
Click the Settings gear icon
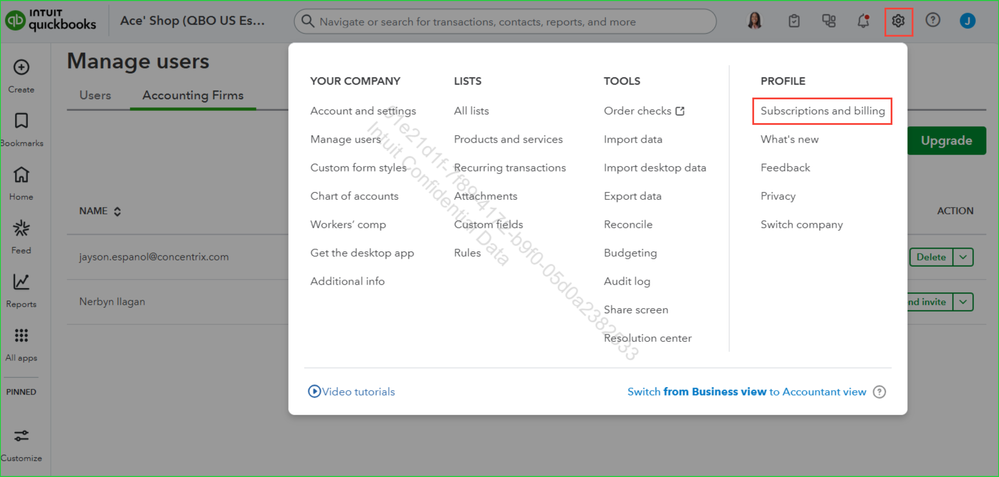[x=898, y=20]
